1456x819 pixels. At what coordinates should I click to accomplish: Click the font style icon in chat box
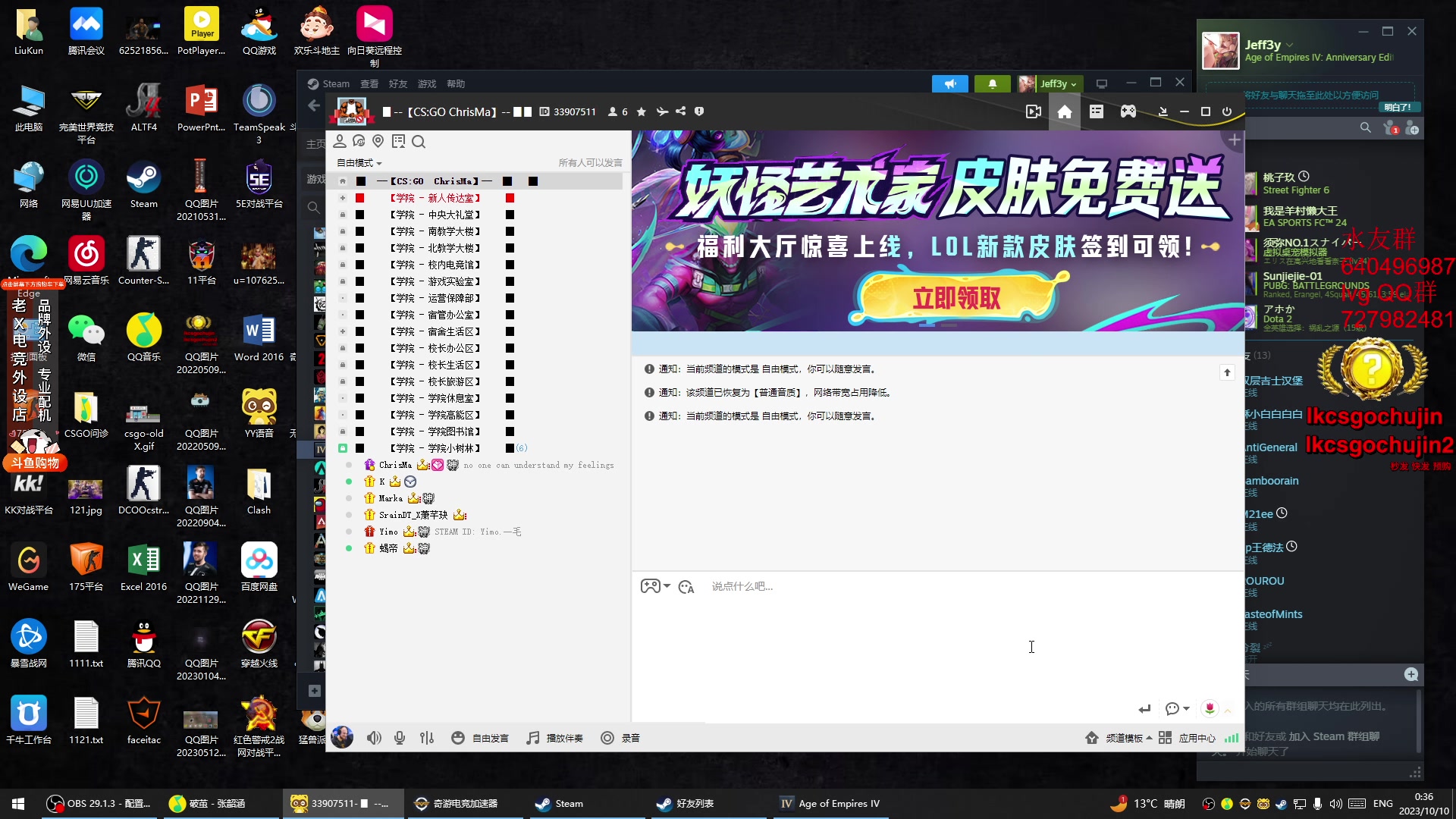[686, 587]
